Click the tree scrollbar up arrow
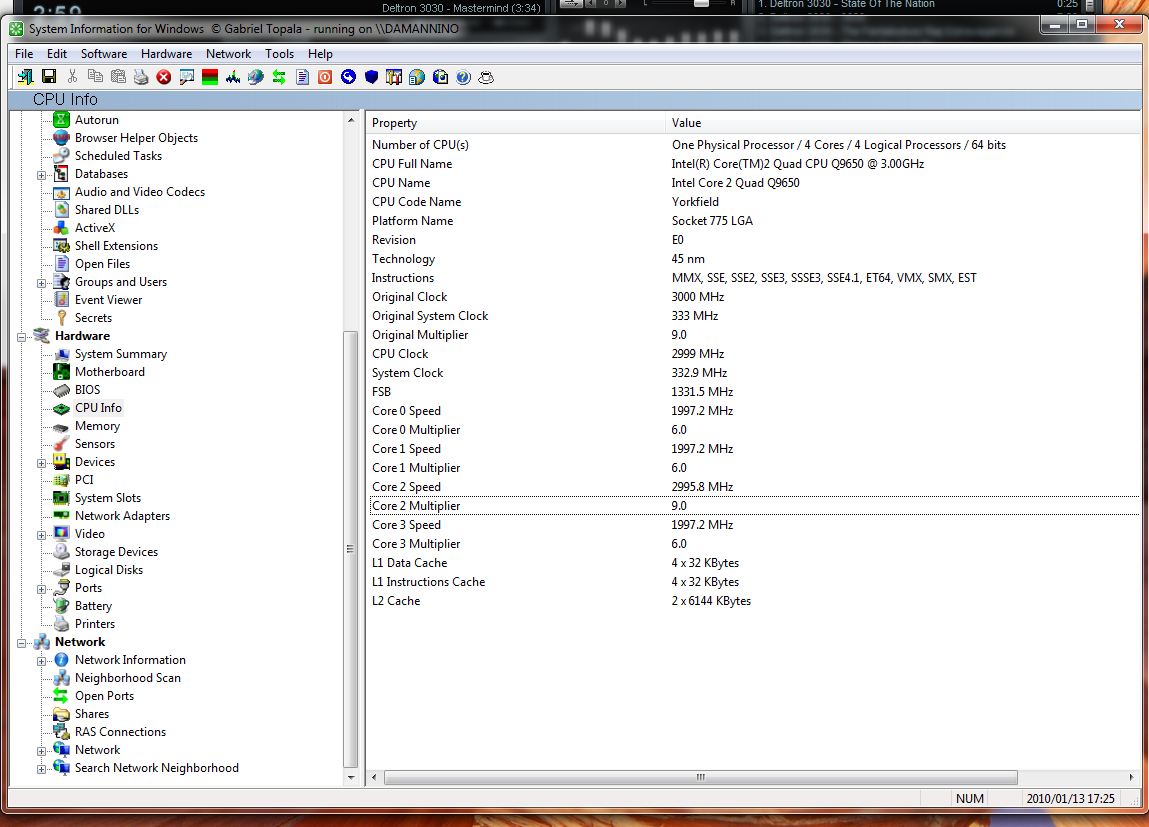 pyautogui.click(x=351, y=120)
